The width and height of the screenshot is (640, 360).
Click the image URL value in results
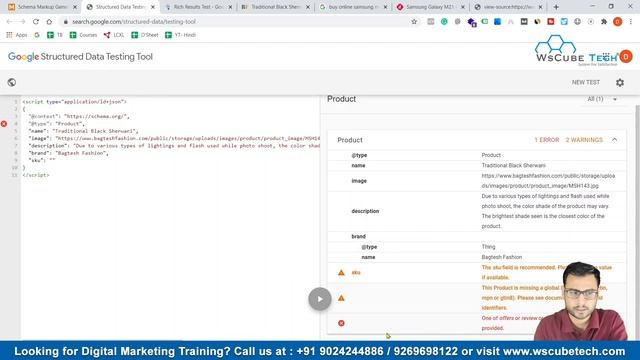548,181
